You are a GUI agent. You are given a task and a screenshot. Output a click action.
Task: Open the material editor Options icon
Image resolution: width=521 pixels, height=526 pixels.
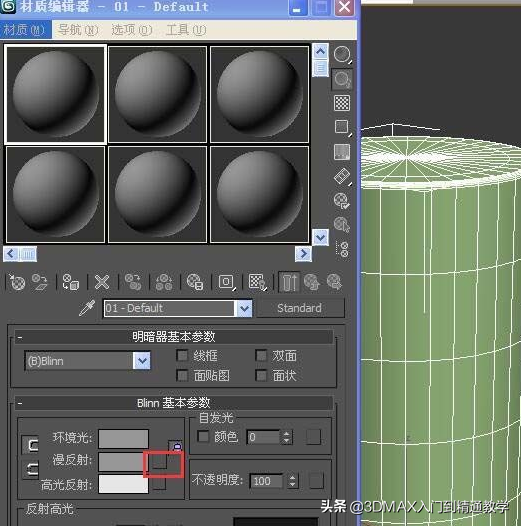(342, 200)
